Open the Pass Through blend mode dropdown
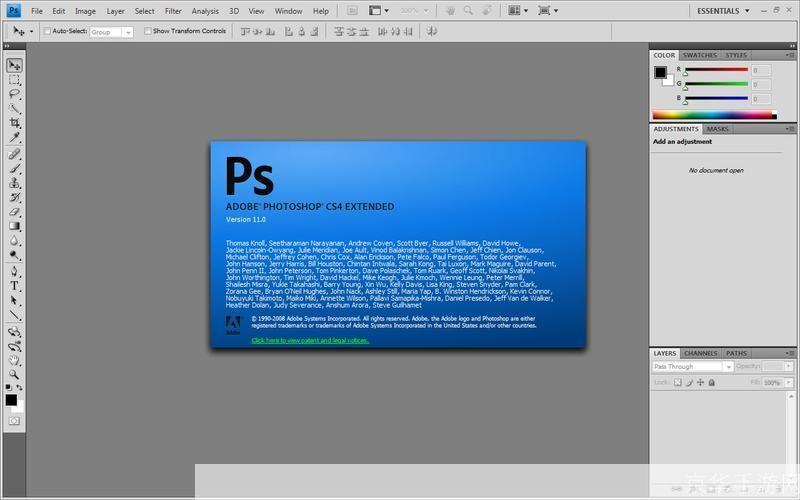 [x=692, y=366]
